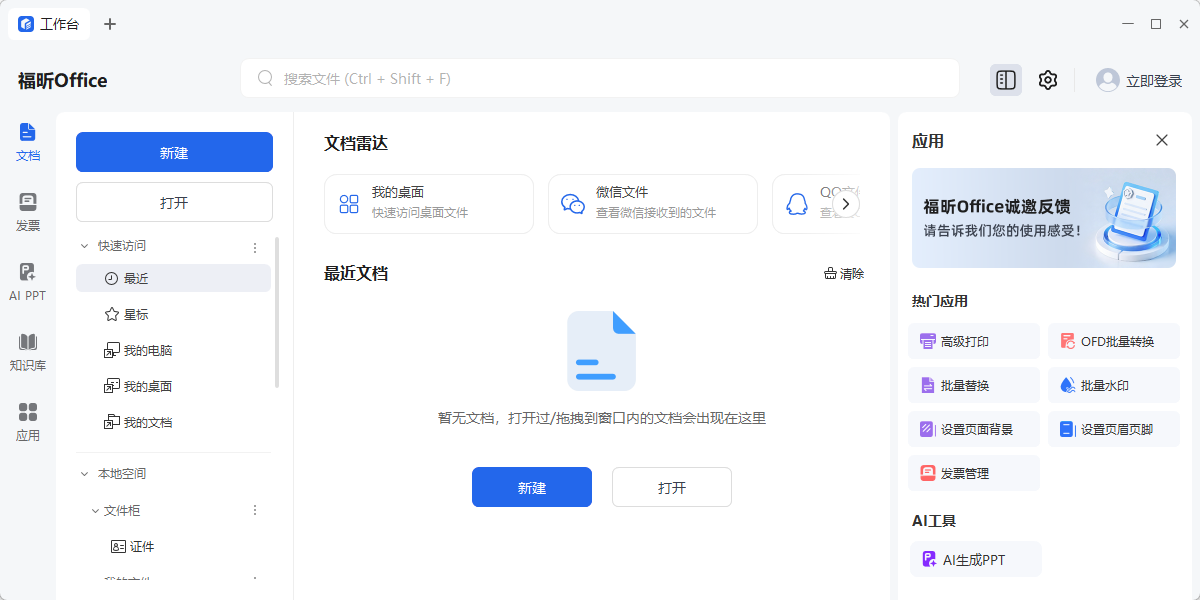Launch 设置页眉页脚 app
Screen dimensions: 1200x600
click(x=1114, y=429)
